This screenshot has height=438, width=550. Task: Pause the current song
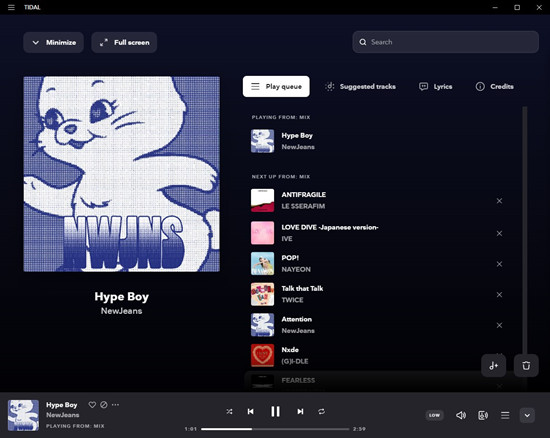[x=275, y=411]
